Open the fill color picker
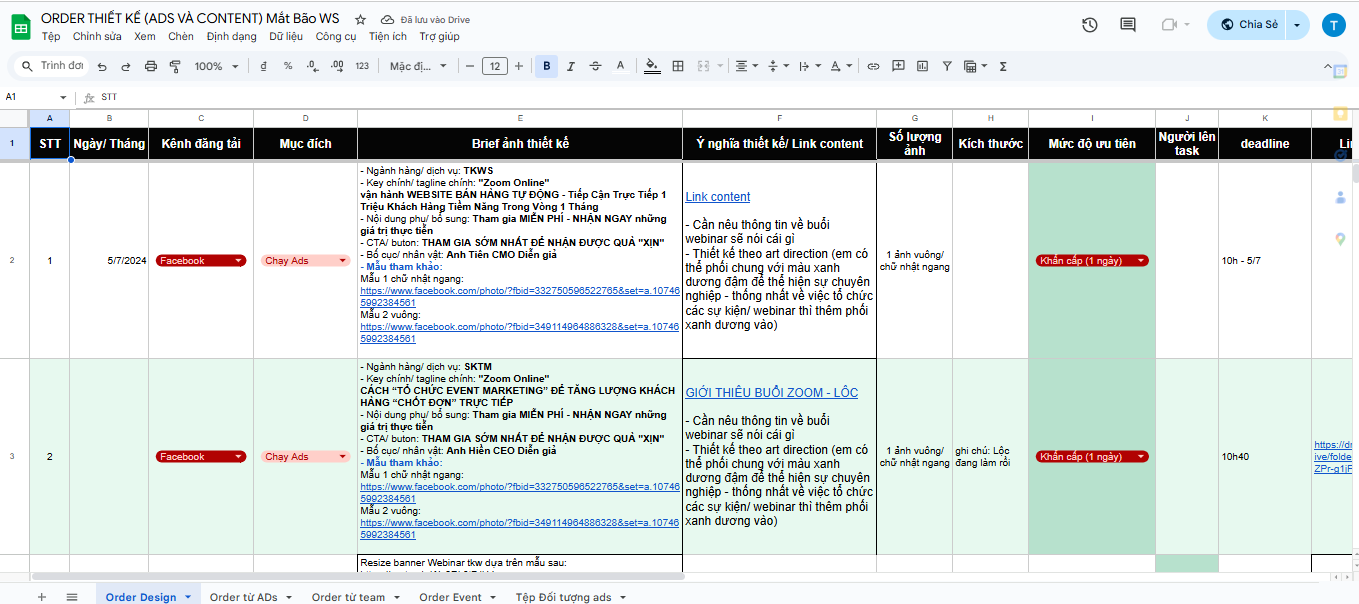The height and width of the screenshot is (604, 1359). [x=652, y=66]
